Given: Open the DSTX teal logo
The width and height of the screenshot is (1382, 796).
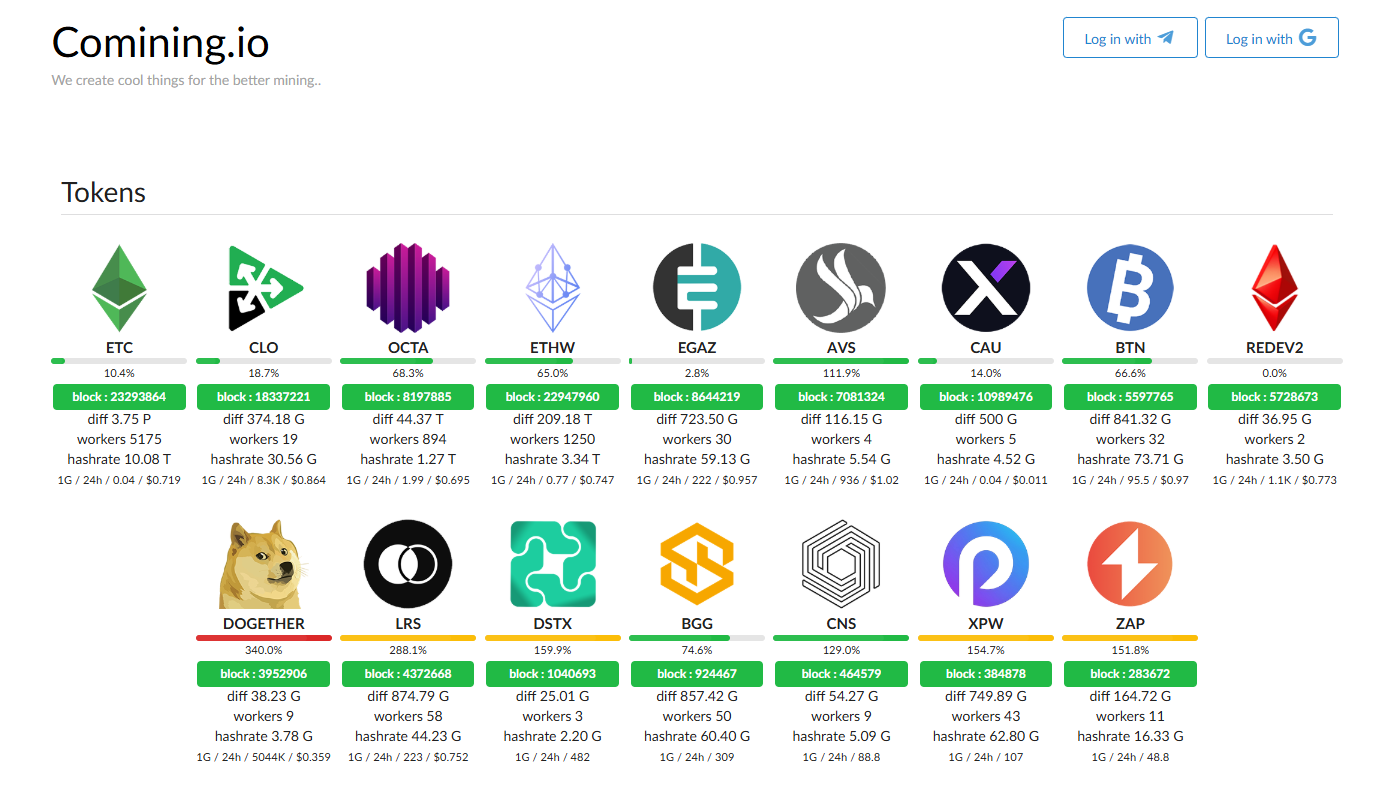Looking at the screenshot, I should click(x=552, y=564).
